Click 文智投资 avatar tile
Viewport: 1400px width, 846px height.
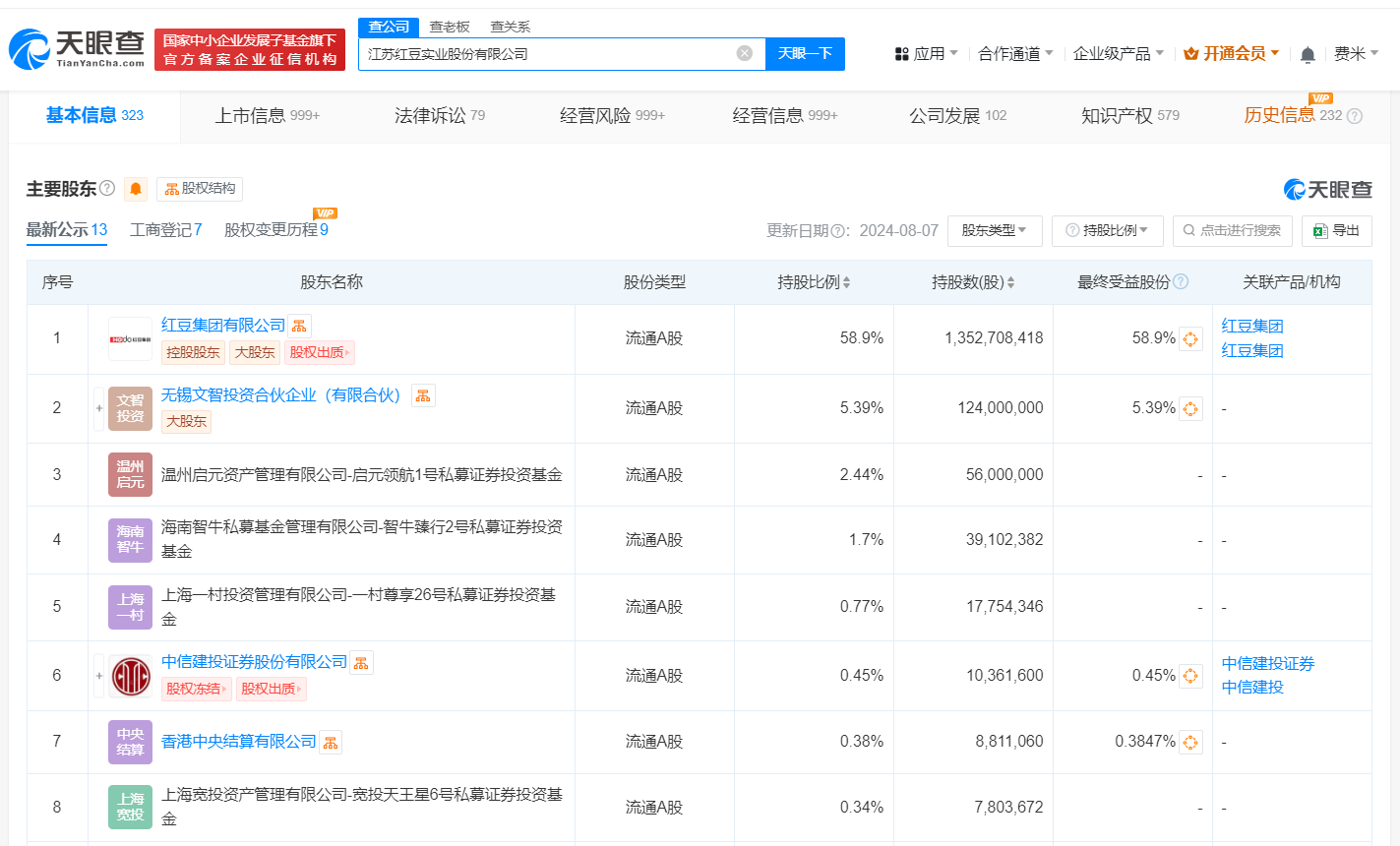pyautogui.click(x=130, y=408)
